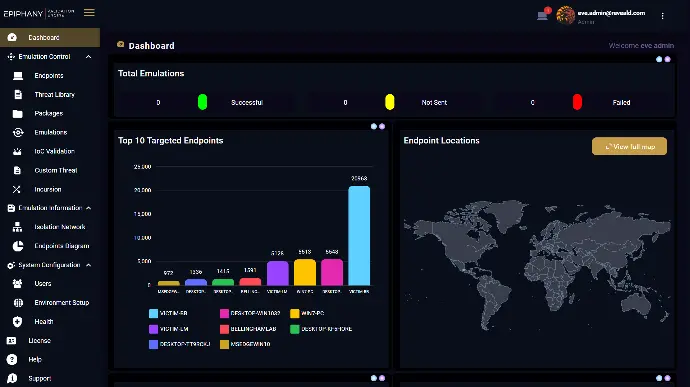Collapse the System Configuration section chevron
The width and height of the screenshot is (690, 387).
(88, 265)
